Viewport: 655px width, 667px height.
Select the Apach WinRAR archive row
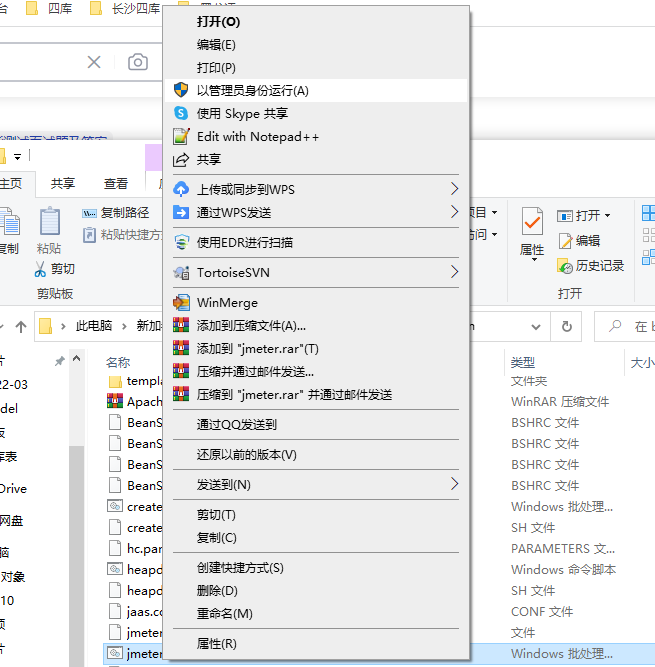(135, 402)
